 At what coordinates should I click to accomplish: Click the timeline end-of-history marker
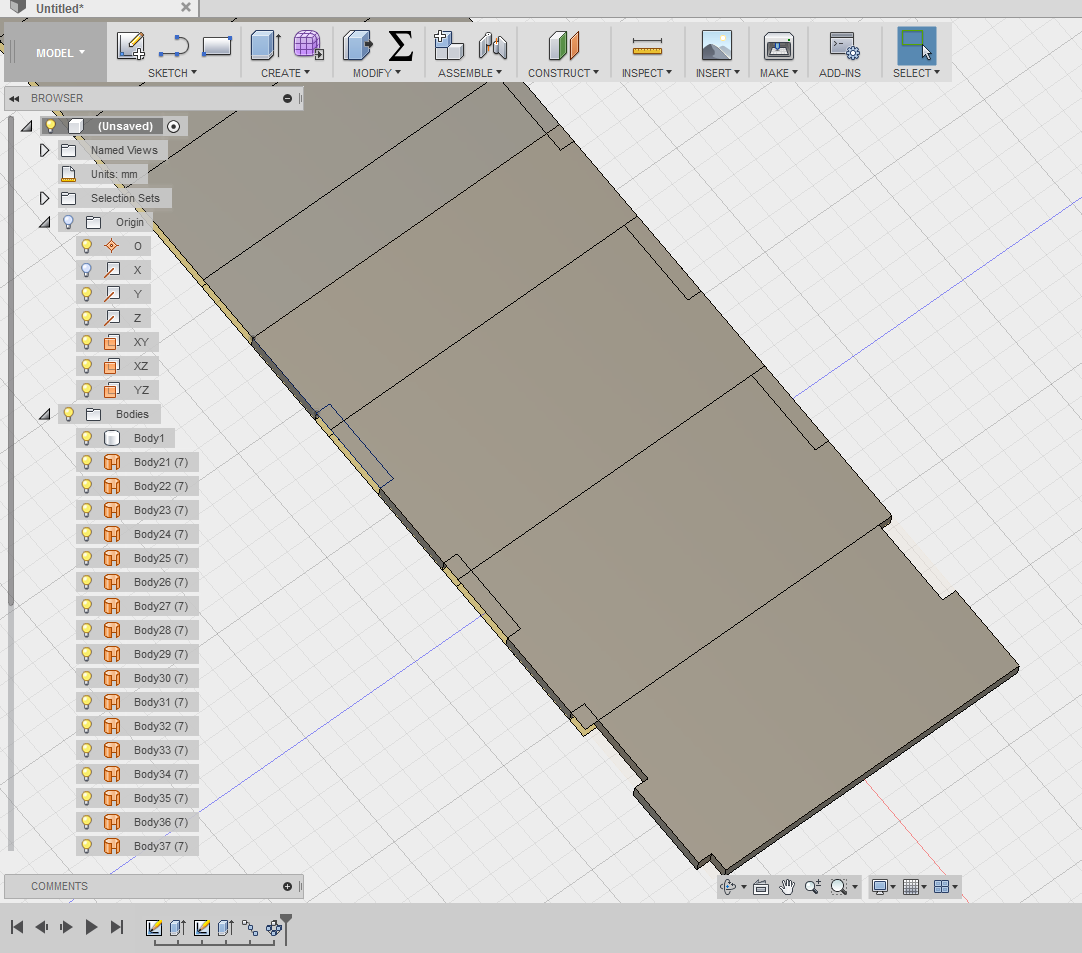pyautogui.click(x=286, y=928)
